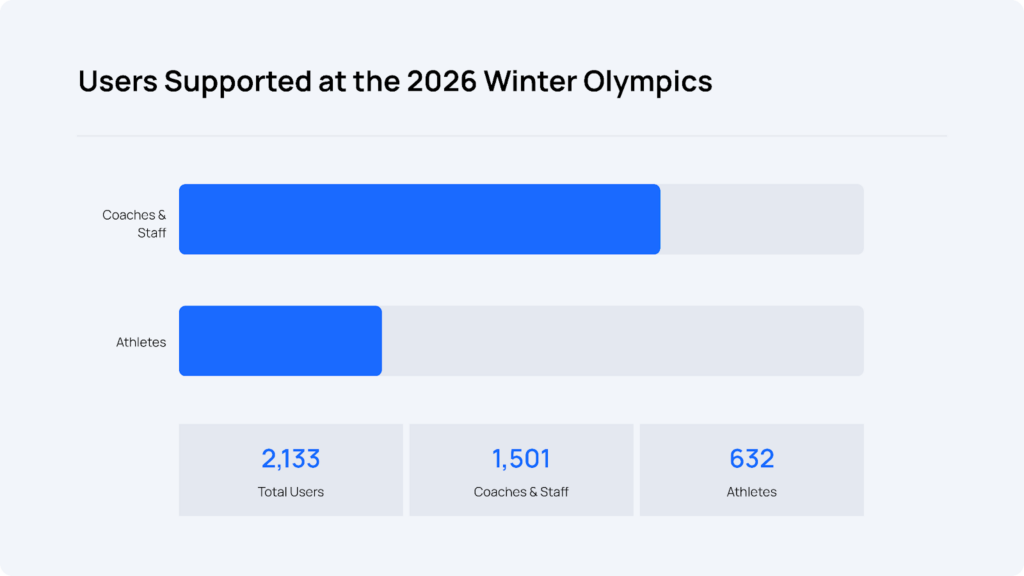Viewport: 1024px width, 576px height.
Task: Click the gray unfilled part of the Coaches & Staff bar
Action: pos(761,219)
